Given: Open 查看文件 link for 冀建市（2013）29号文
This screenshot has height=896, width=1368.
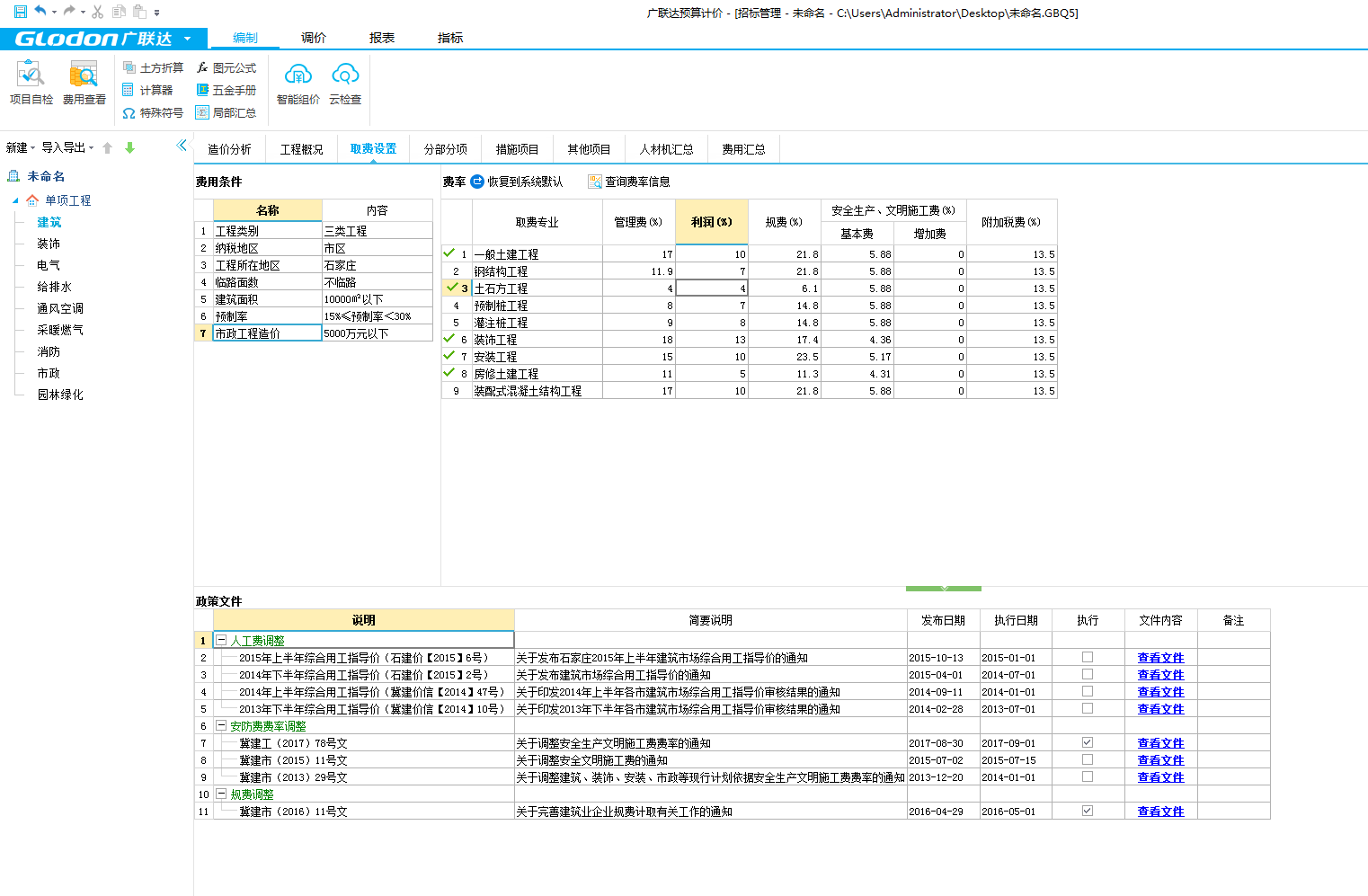Looking at the screenshot, I should pyautogui.click(x=1160, y=777).
